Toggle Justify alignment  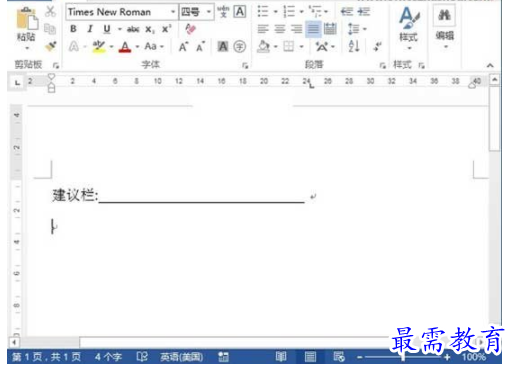click(x=313, y=29)
